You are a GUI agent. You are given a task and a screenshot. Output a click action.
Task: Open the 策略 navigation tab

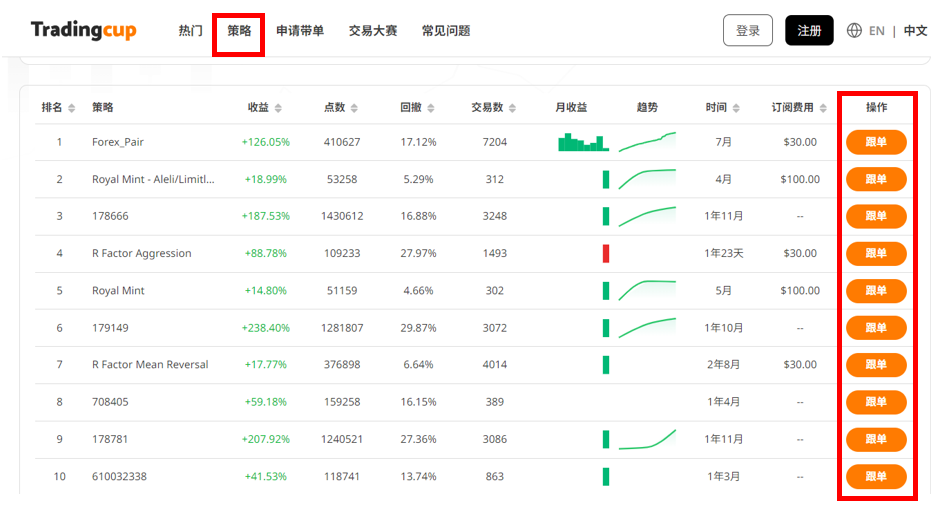pyautogui.click(x=239, y=31)
